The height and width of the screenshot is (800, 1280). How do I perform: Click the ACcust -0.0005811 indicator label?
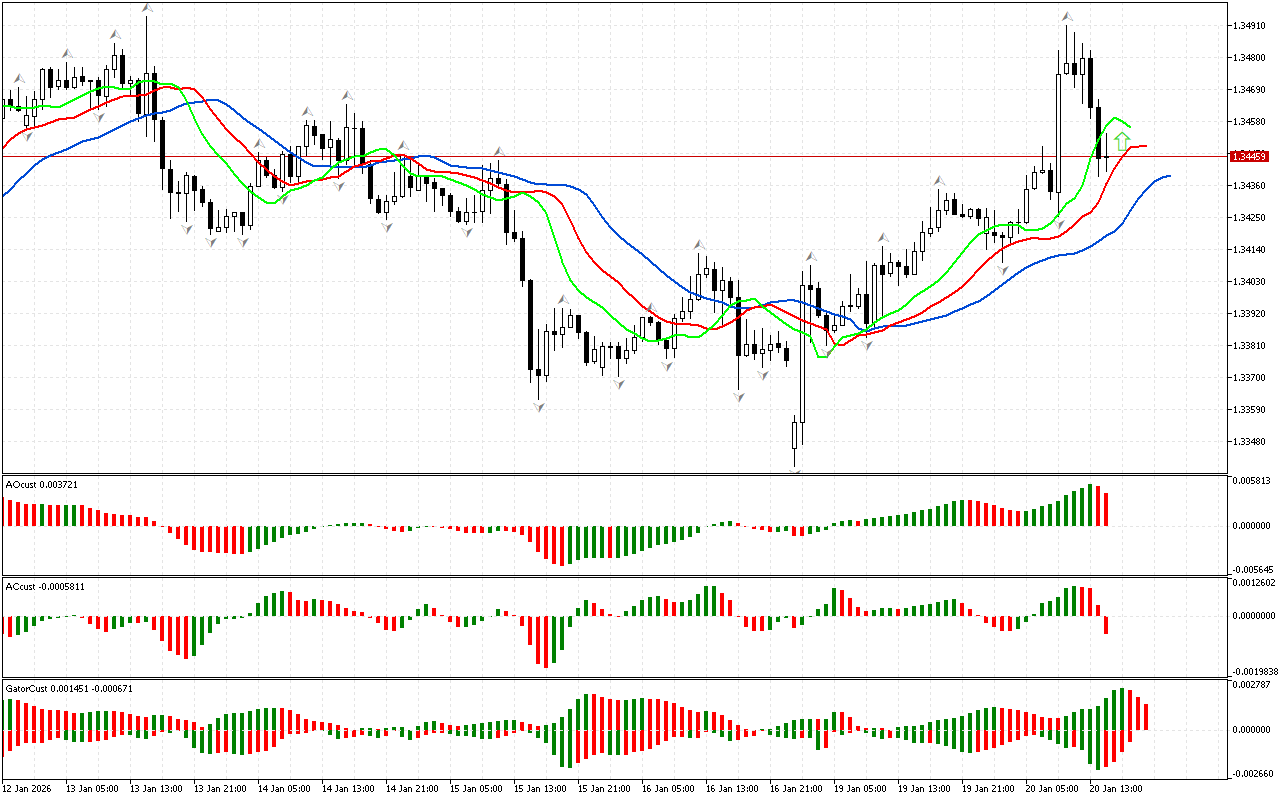[x=45, y=586]
